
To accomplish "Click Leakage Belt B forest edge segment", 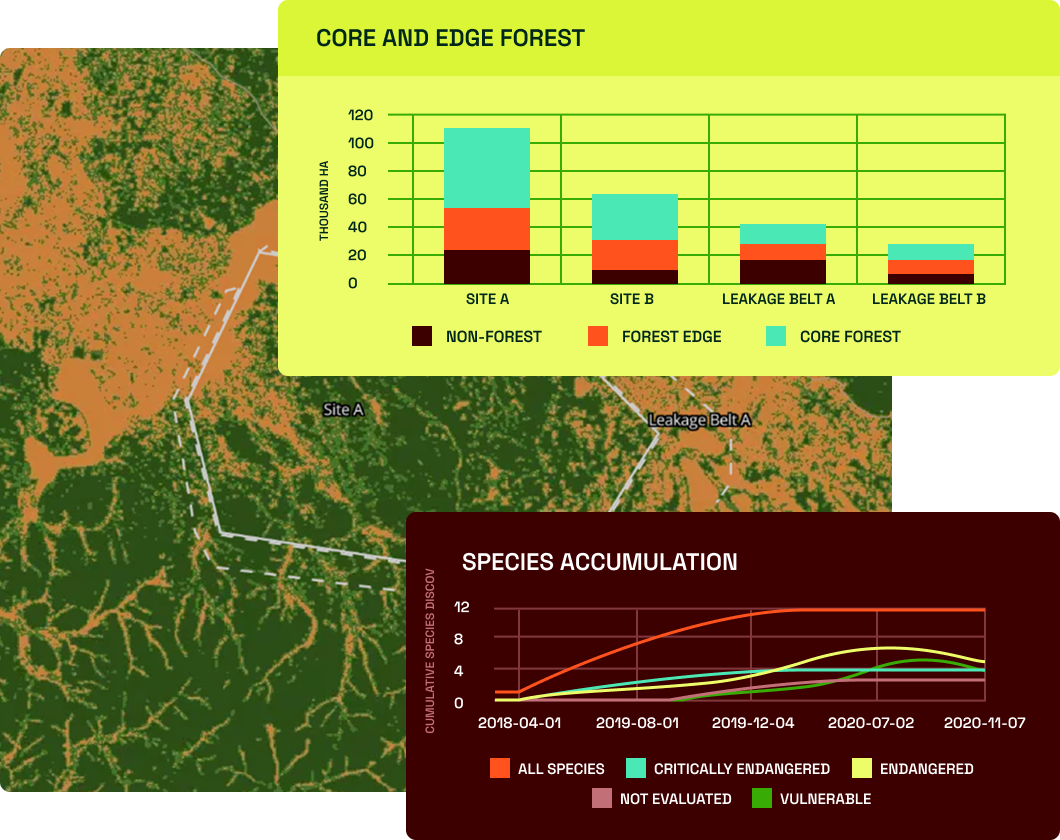I will [931, 267].
